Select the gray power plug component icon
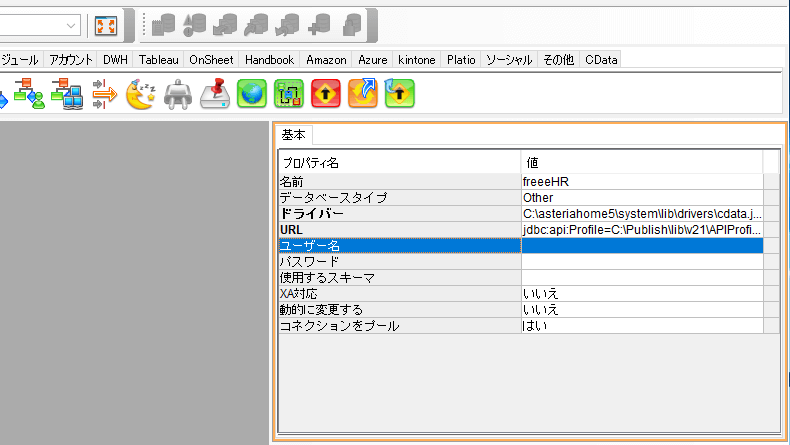This screenshot has width=790, height=445. point(178,94)
